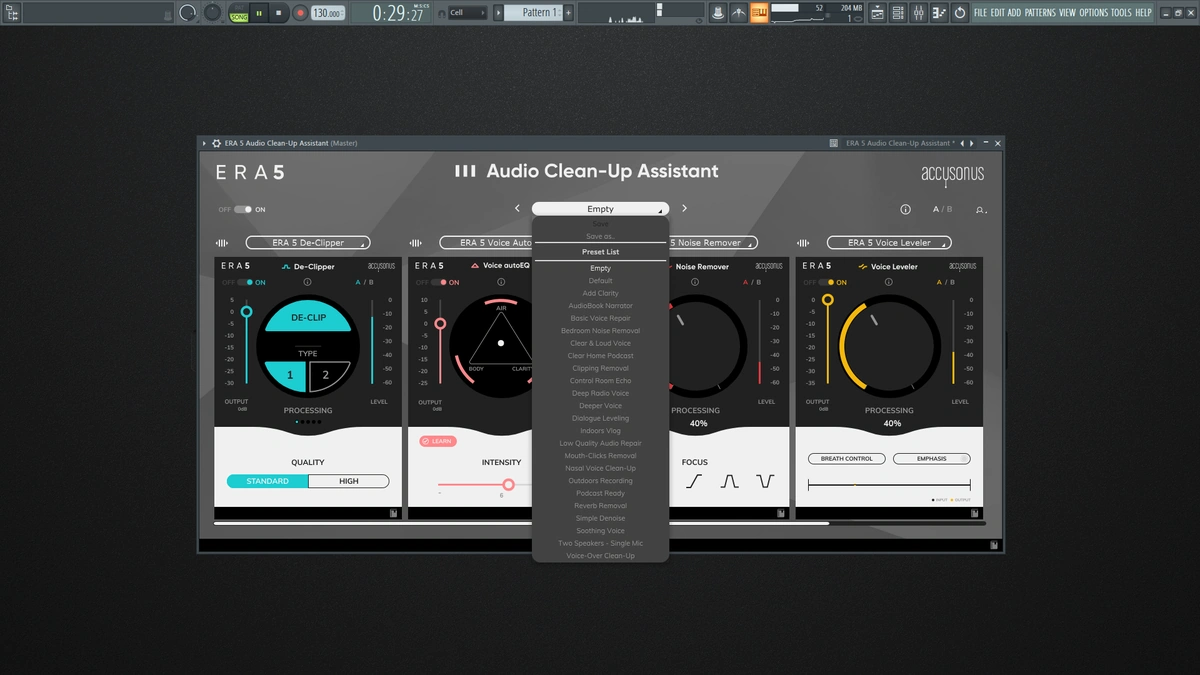Click Voice autoEQ intensity slider handle

pyautogui.click(x=508, y=484)
